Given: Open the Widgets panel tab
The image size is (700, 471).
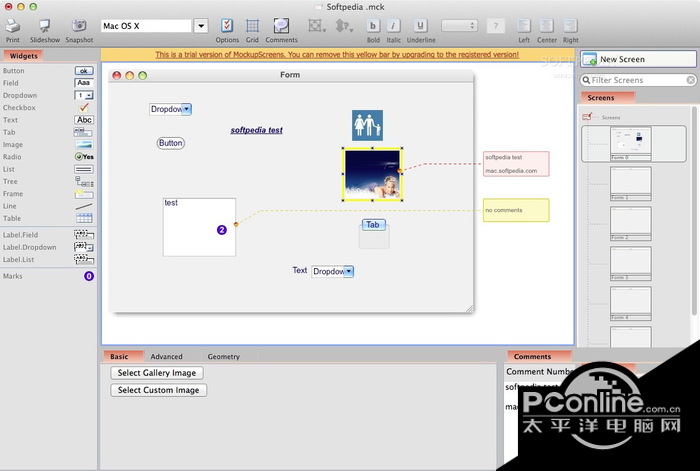Looking at the screenshot, I should (23, 56).
